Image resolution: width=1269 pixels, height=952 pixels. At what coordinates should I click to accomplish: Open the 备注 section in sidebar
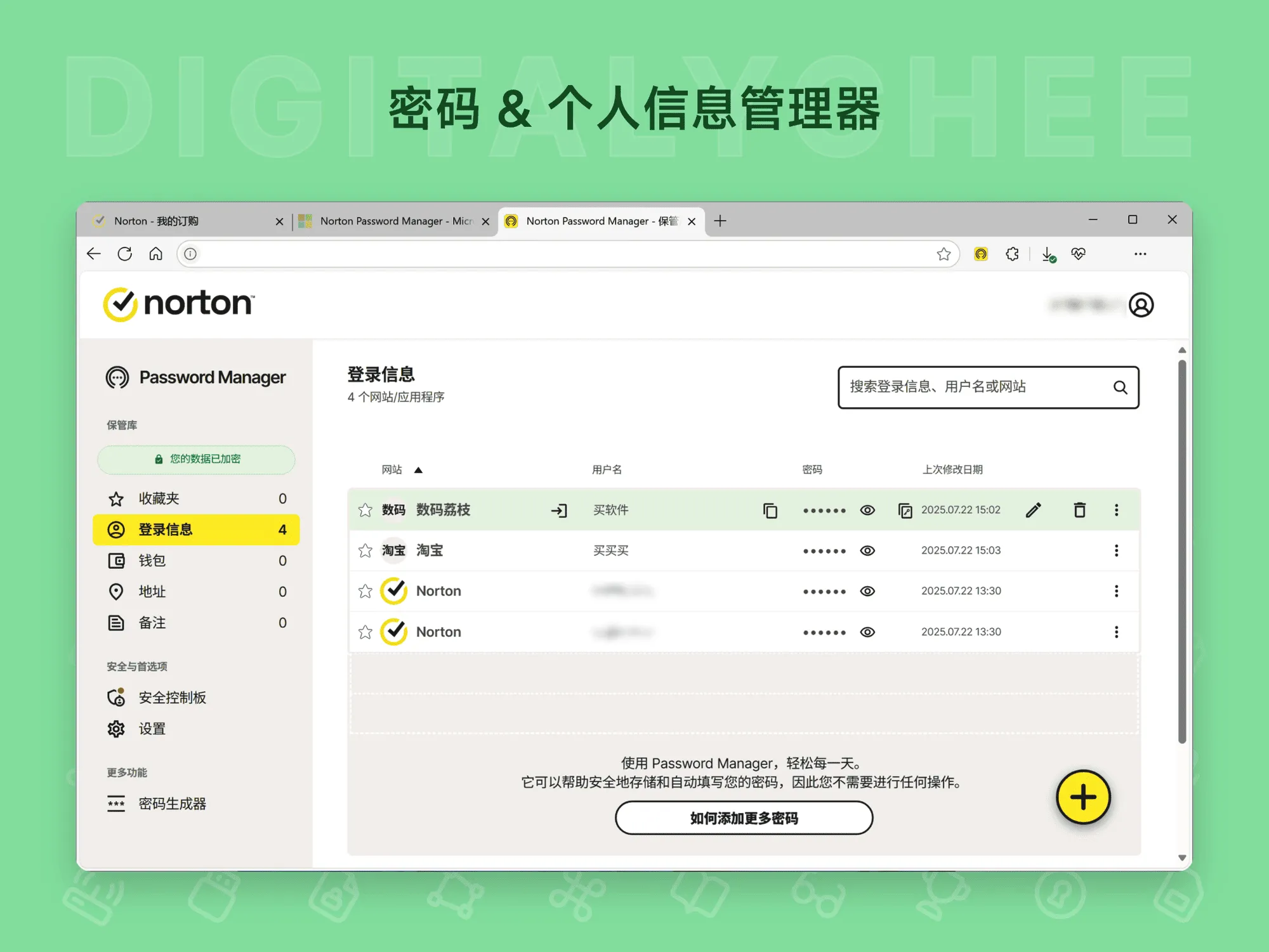coord(151,623)
